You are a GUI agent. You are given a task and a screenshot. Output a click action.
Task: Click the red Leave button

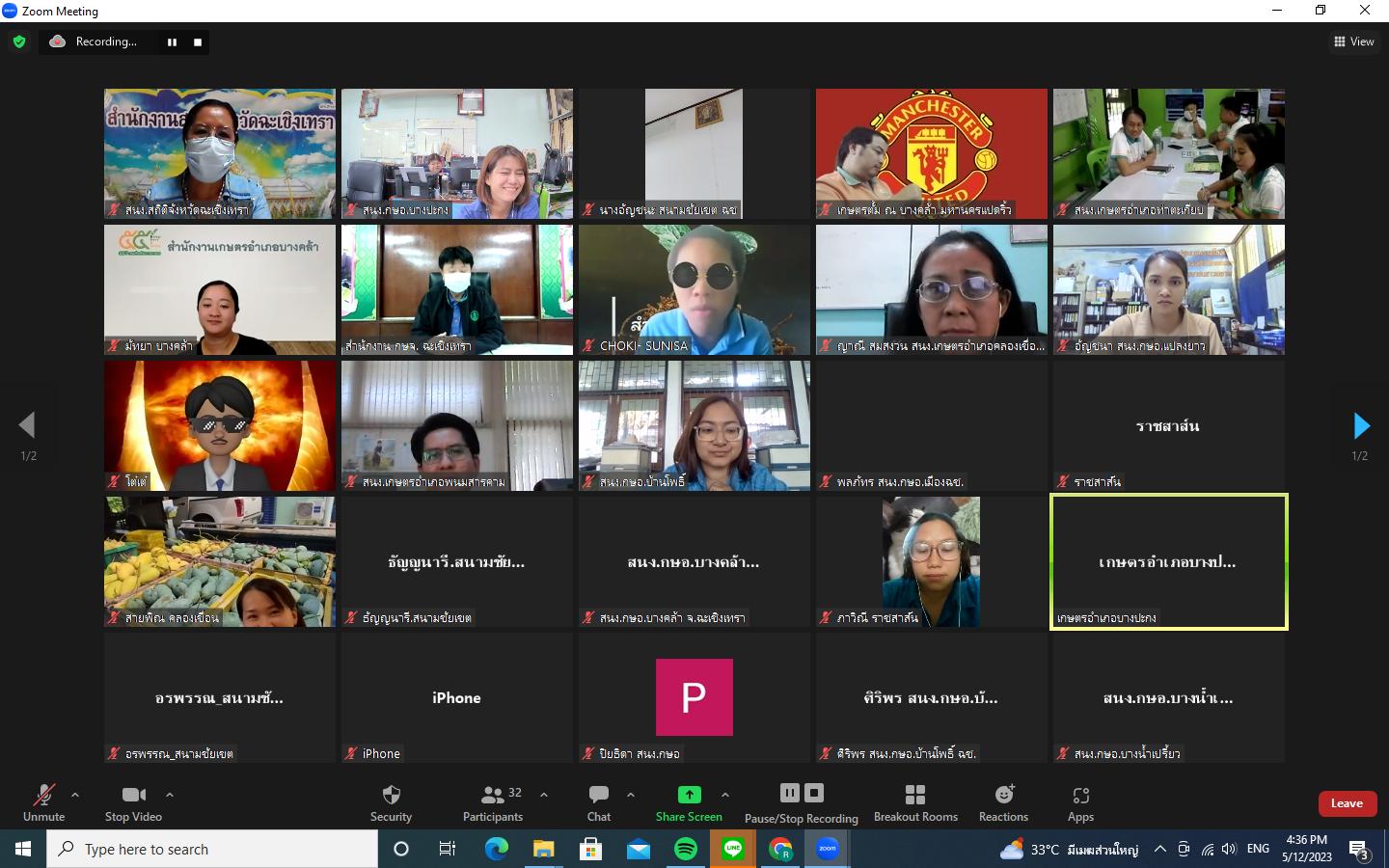pos(1347,803)
